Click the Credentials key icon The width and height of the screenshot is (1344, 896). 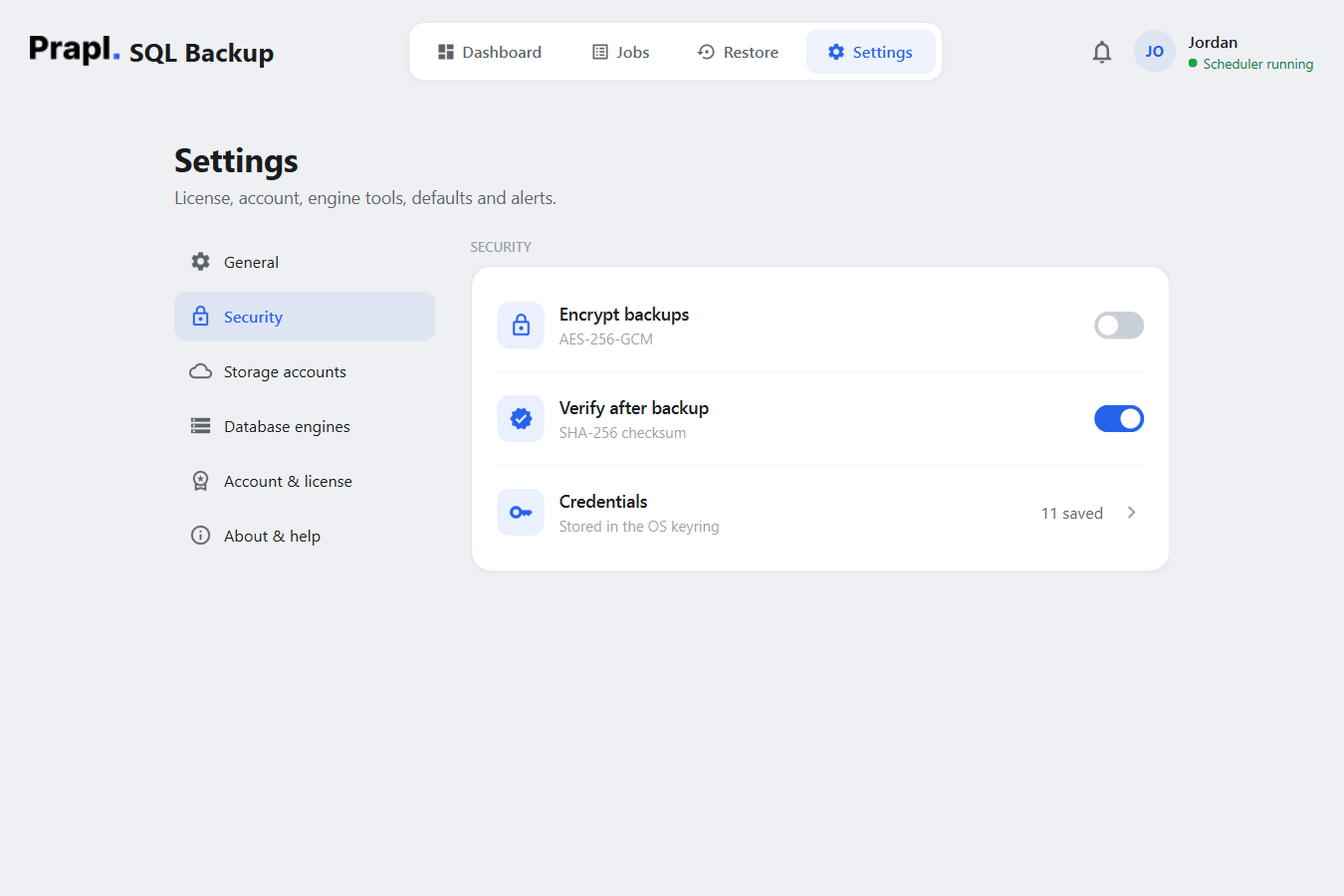pyautogui.click(x=521, y=513)
